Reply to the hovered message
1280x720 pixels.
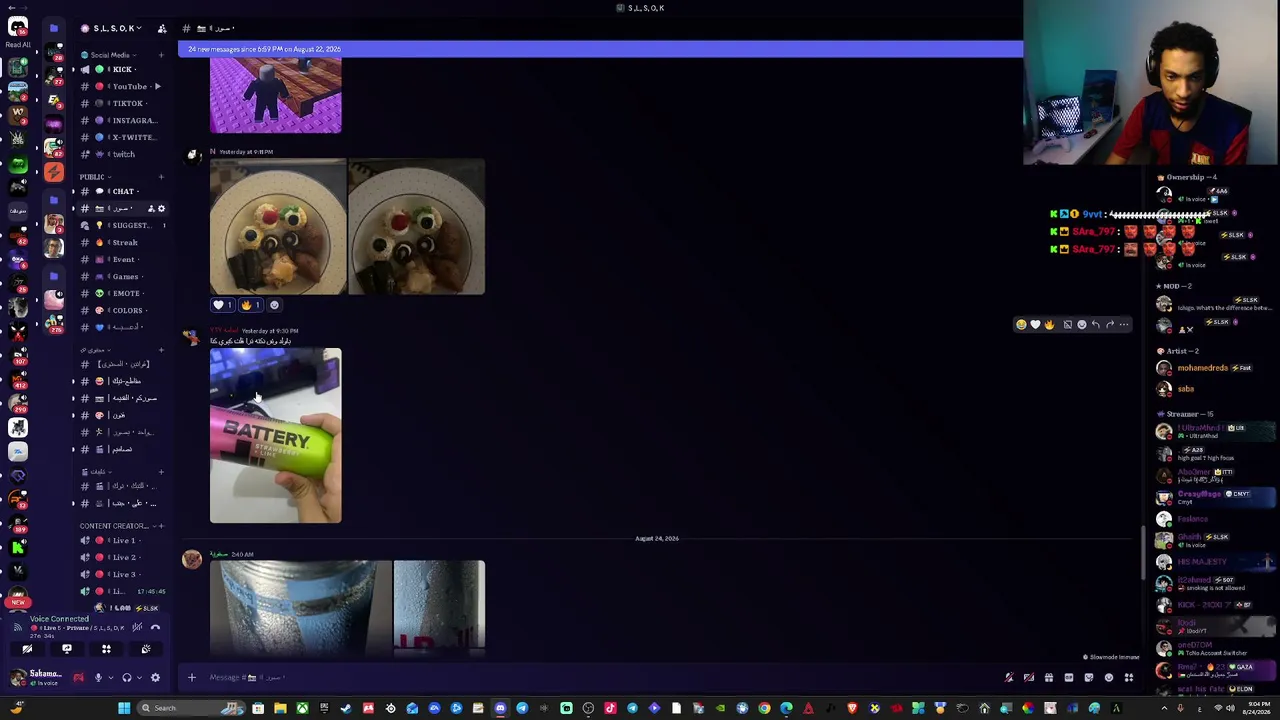point(1096,324)
